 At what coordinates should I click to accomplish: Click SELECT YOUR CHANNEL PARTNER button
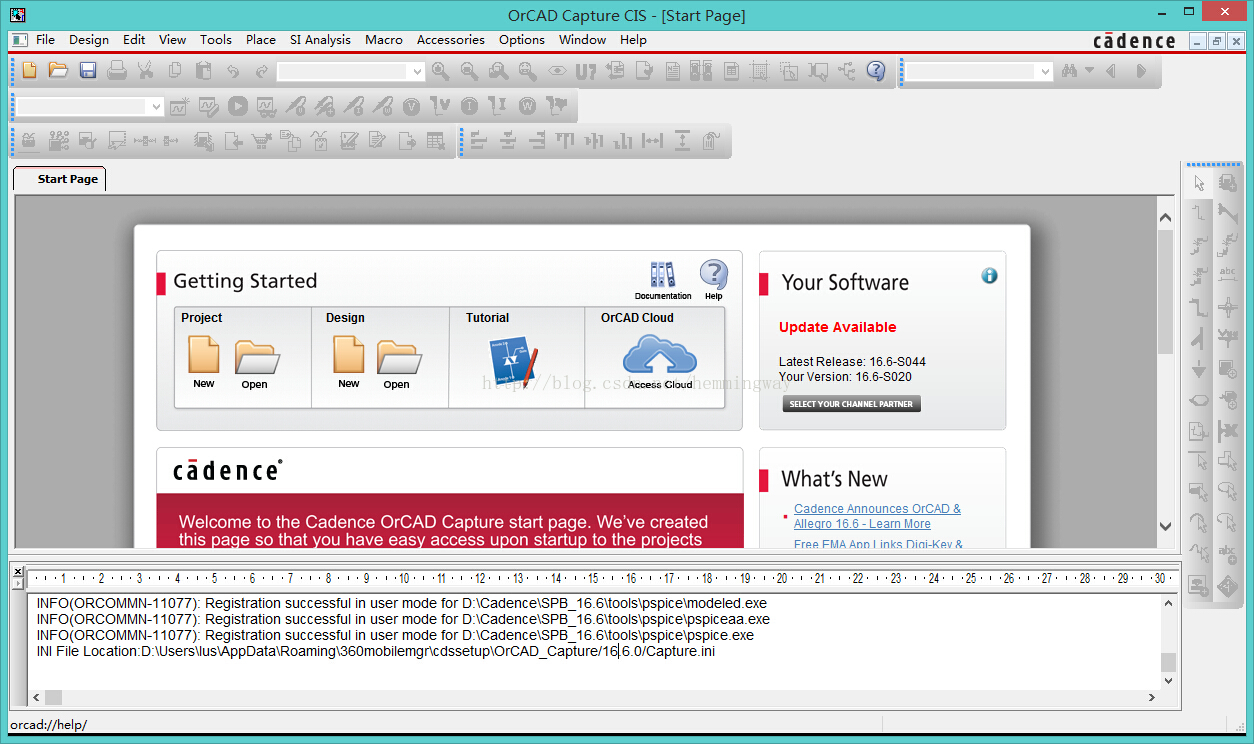click(851, 404)
